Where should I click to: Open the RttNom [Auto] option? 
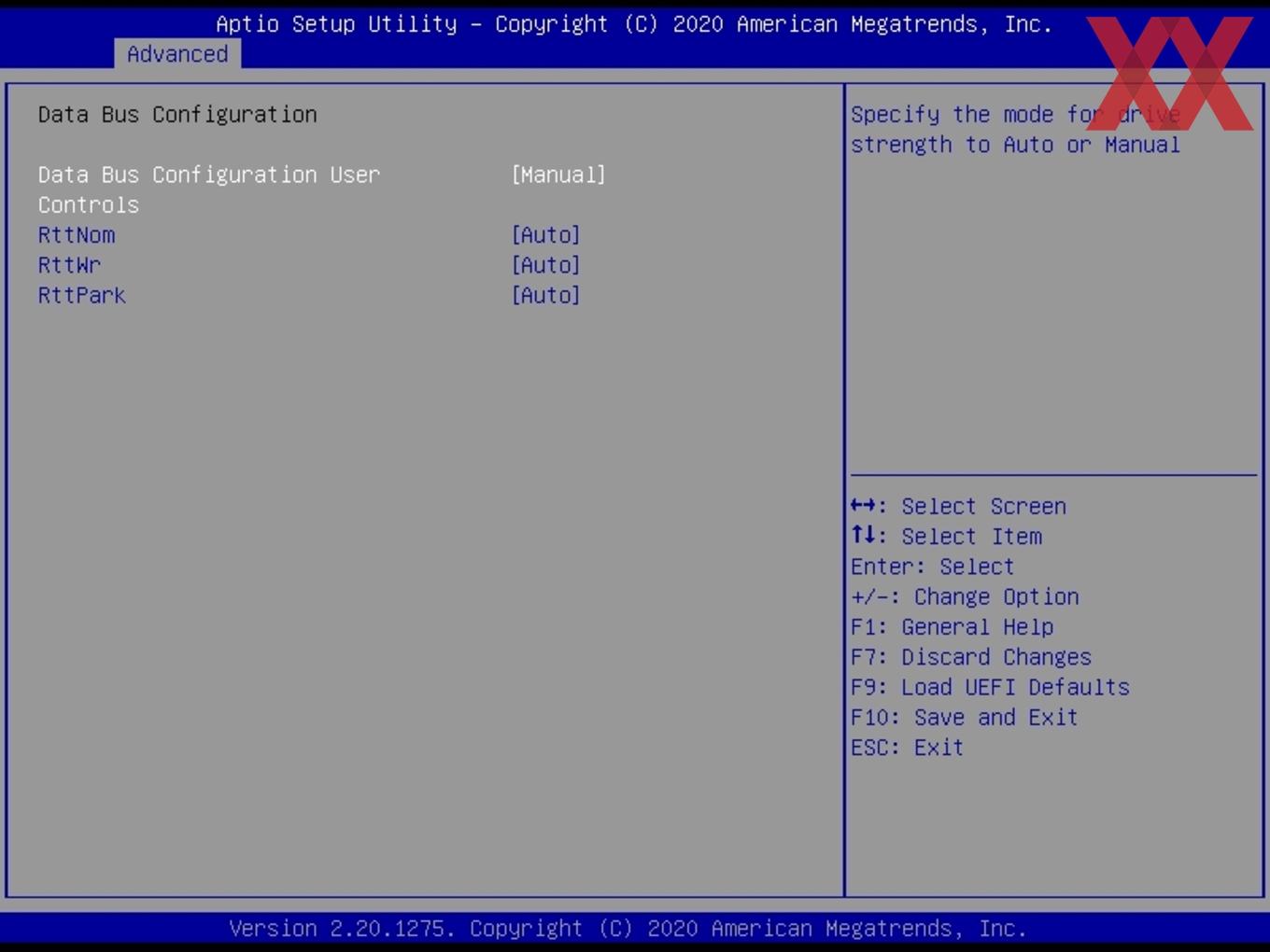point(545,235)
